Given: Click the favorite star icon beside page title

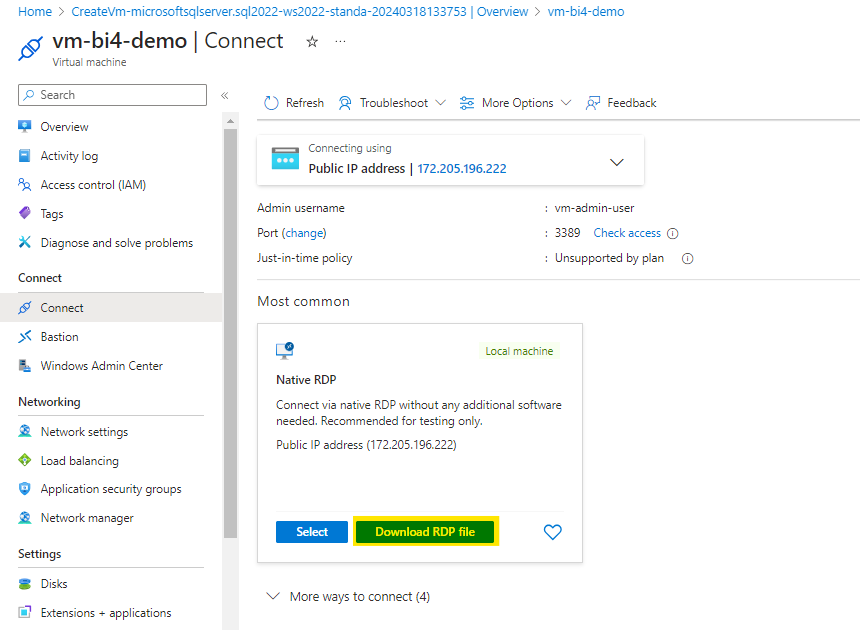Looking at the screenshot, I should point(312,42).
